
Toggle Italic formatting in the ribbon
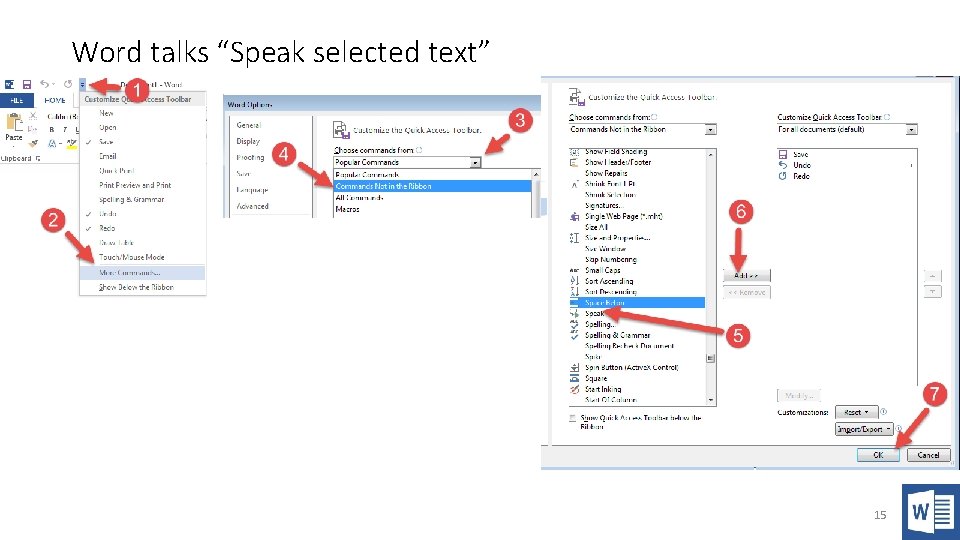tap(65, 129)
